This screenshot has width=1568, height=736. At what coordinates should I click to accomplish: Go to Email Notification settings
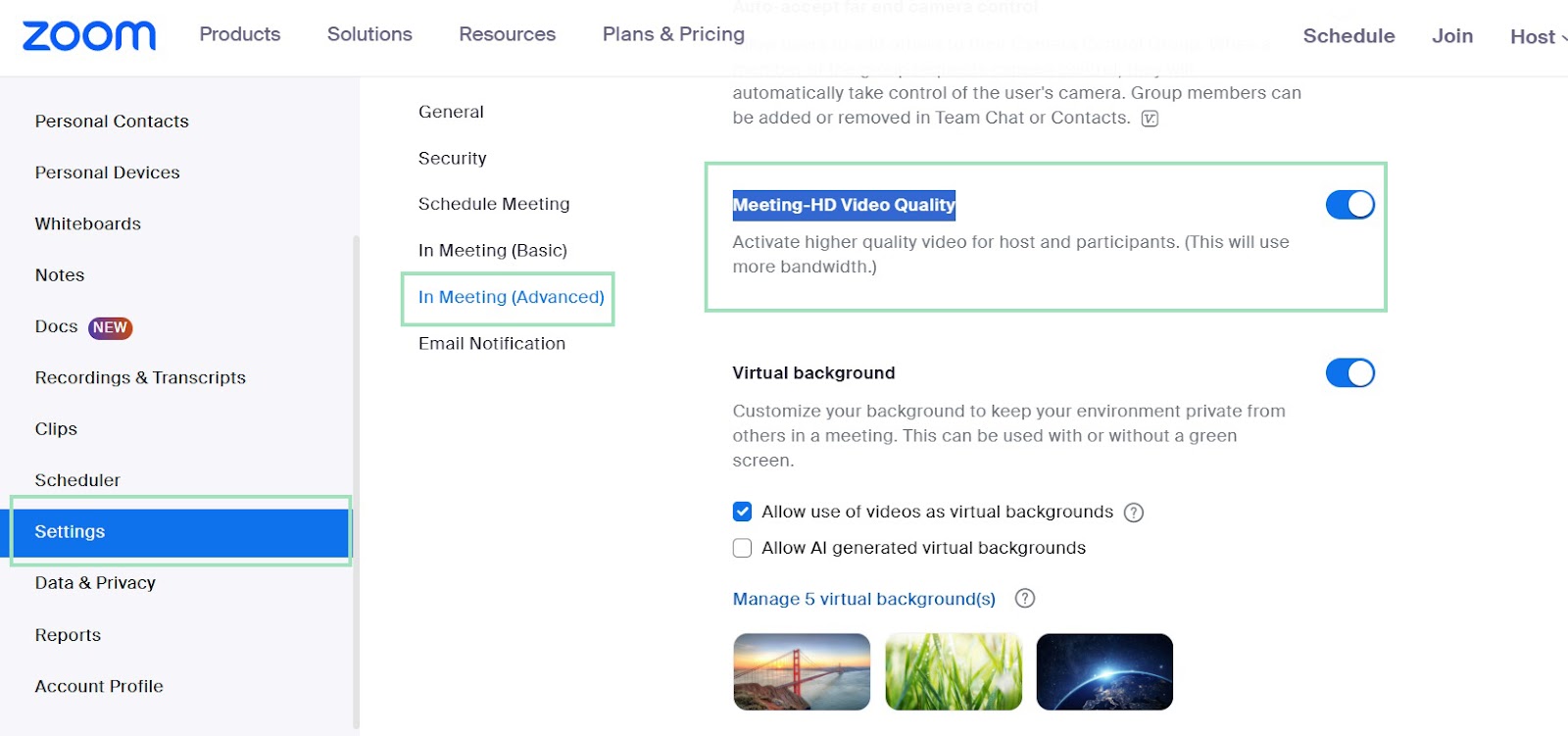tap(492, 344)
